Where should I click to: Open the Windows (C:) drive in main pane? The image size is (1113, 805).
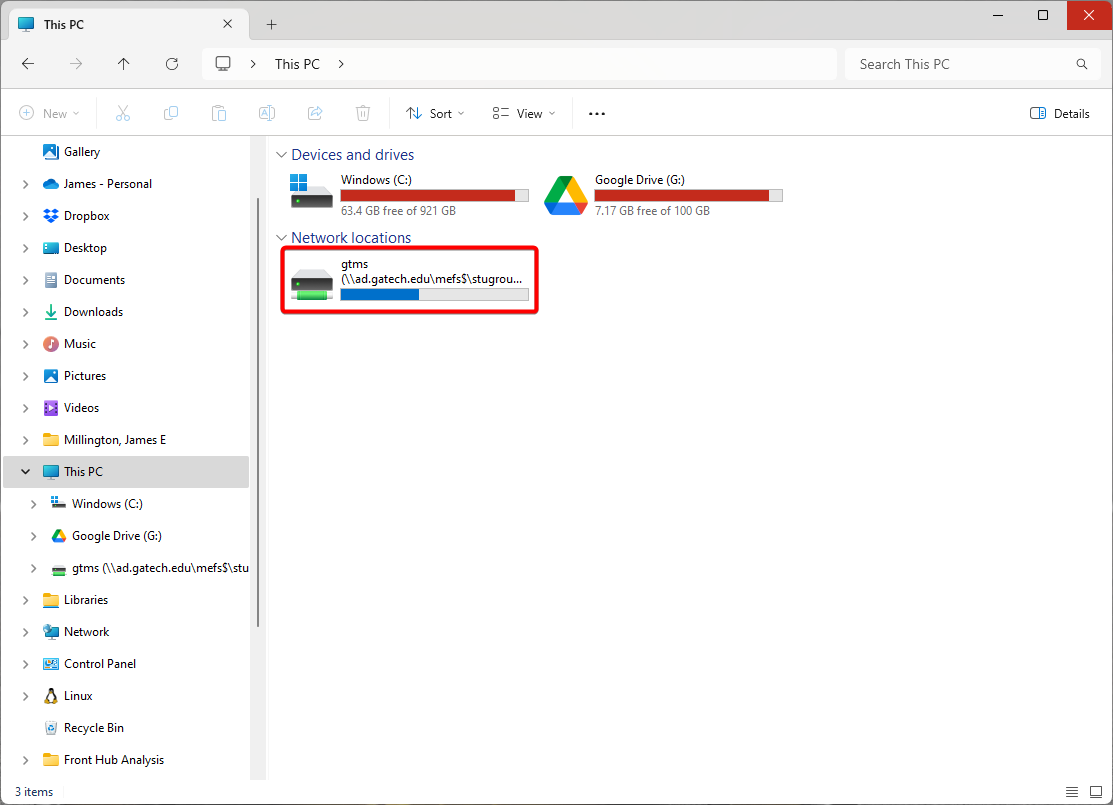click(312, 195)
